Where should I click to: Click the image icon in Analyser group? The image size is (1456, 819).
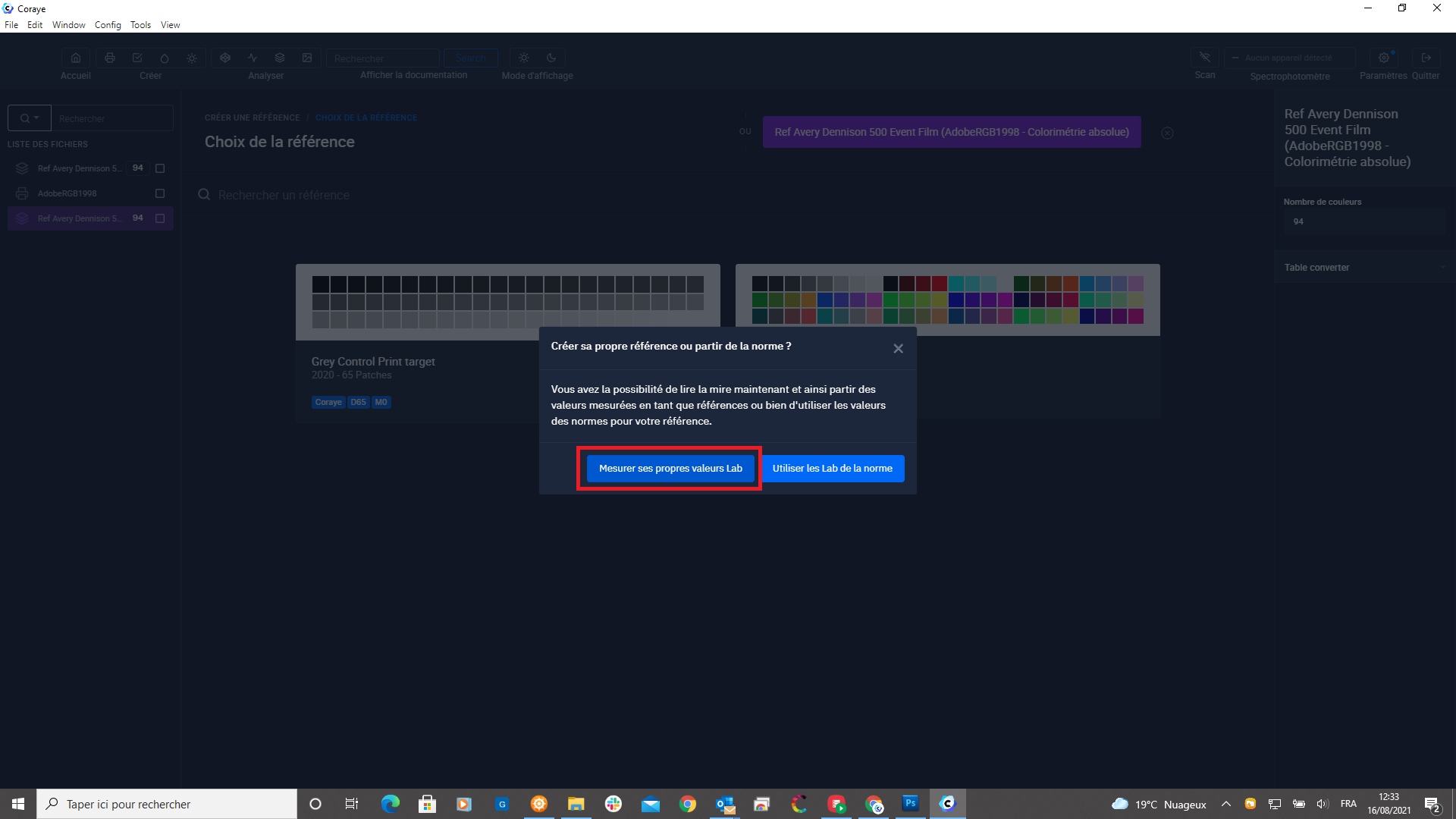[307, 58]
